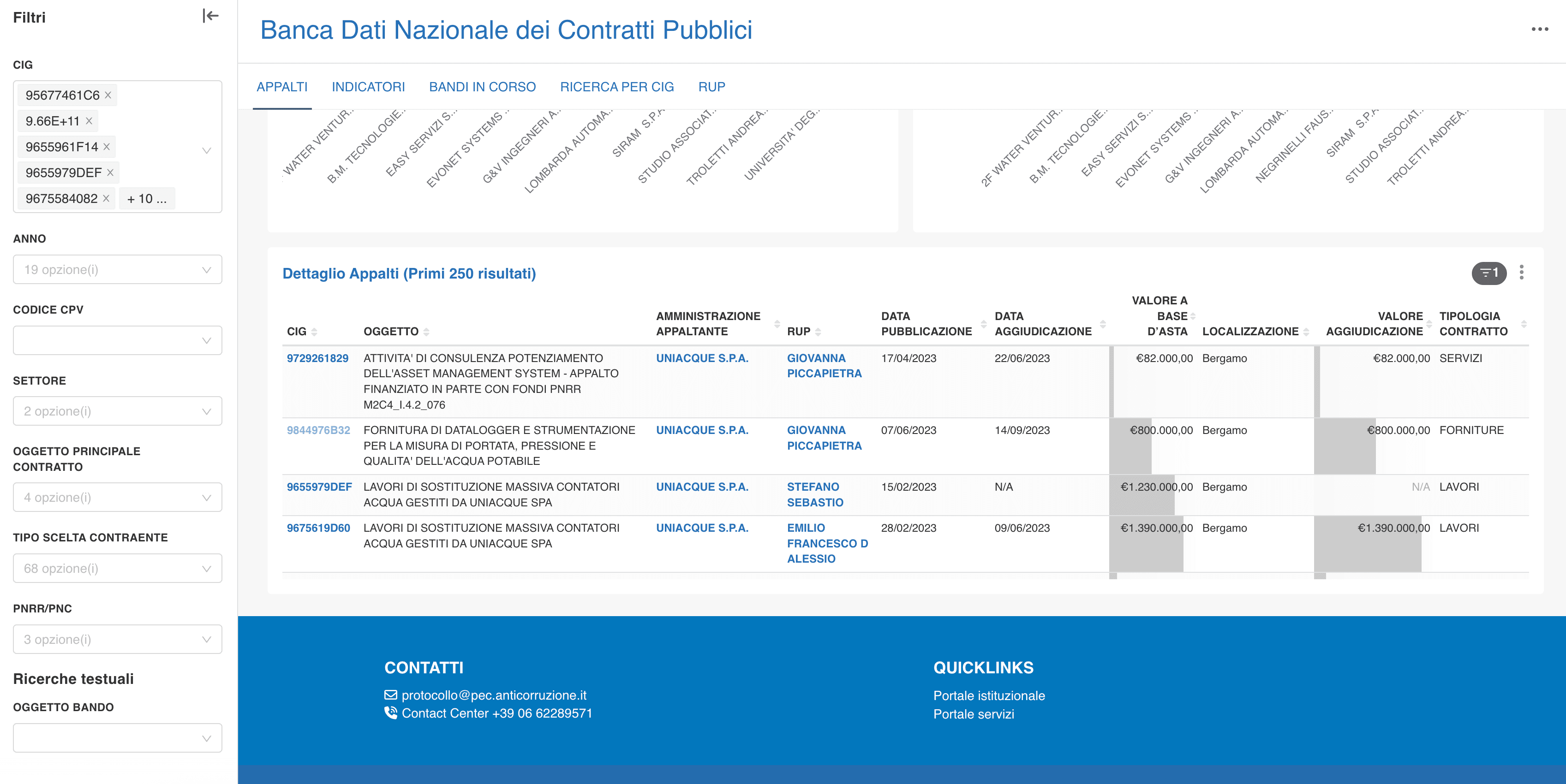Switch to the BANDI IN CORSO tab

click(x=482, y=87)
